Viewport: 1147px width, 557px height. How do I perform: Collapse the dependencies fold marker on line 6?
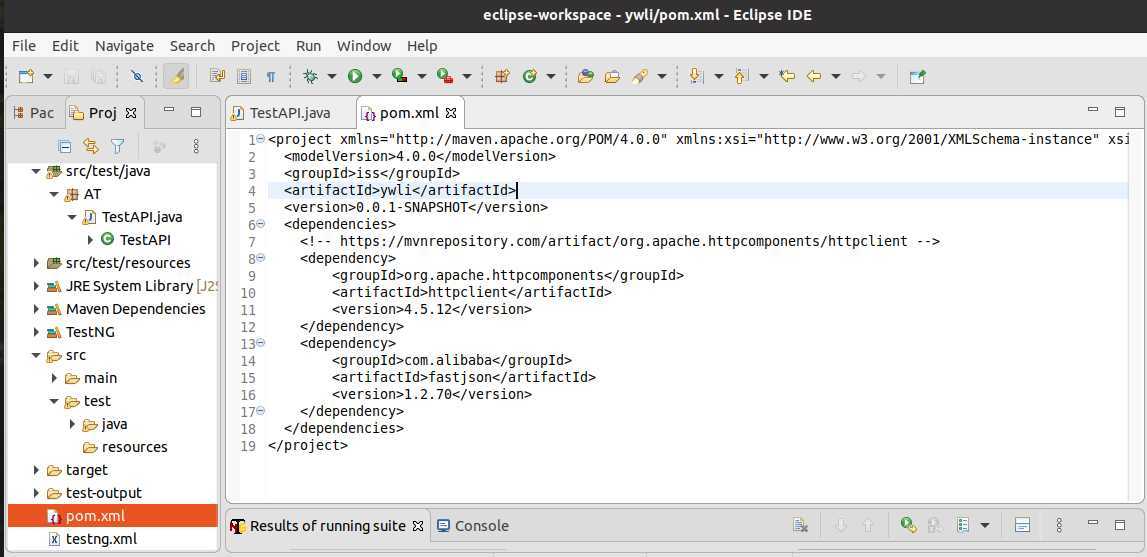click(x=260, y=224)
